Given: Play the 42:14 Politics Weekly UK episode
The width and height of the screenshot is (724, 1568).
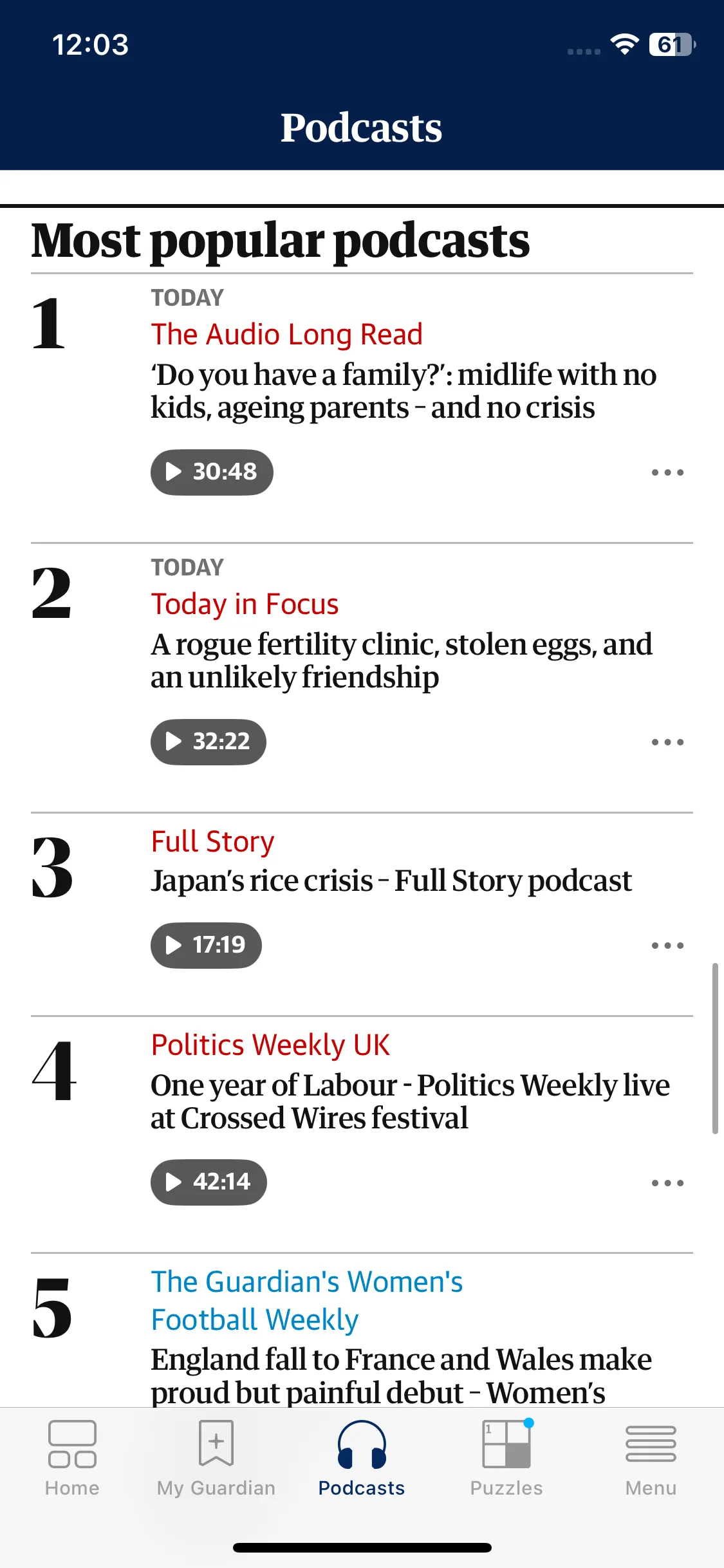Looking at the screenshot, I should 209,1182.
